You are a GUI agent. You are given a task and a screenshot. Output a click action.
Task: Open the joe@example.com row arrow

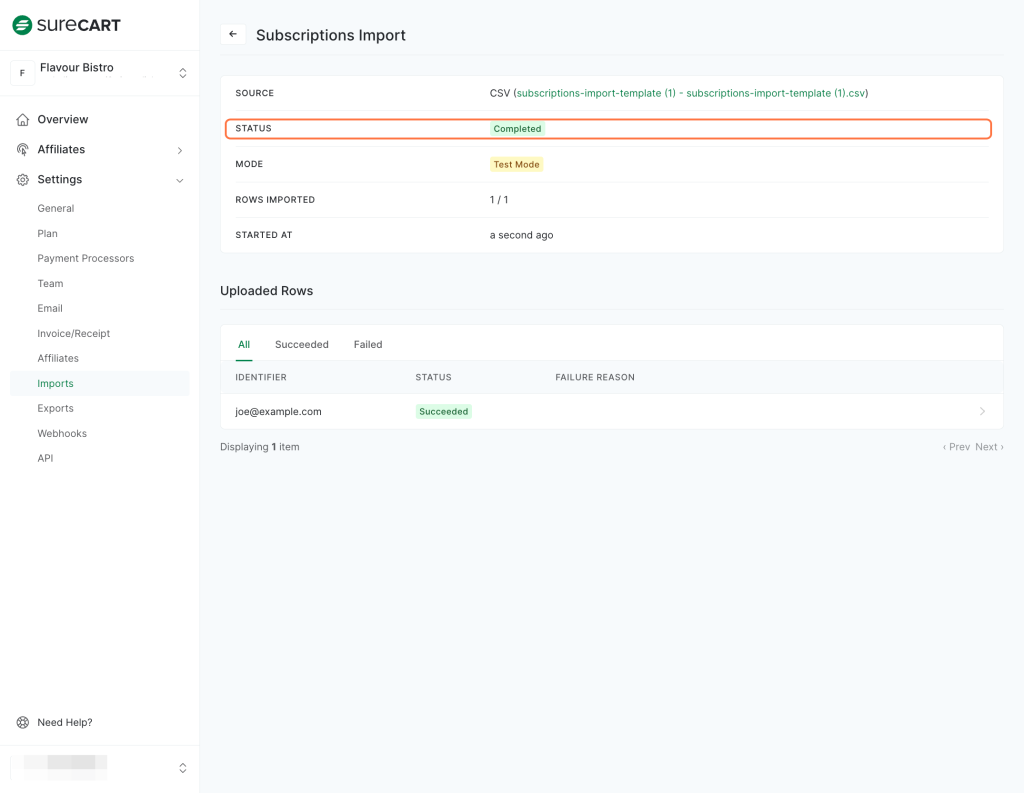click(982, 411)
